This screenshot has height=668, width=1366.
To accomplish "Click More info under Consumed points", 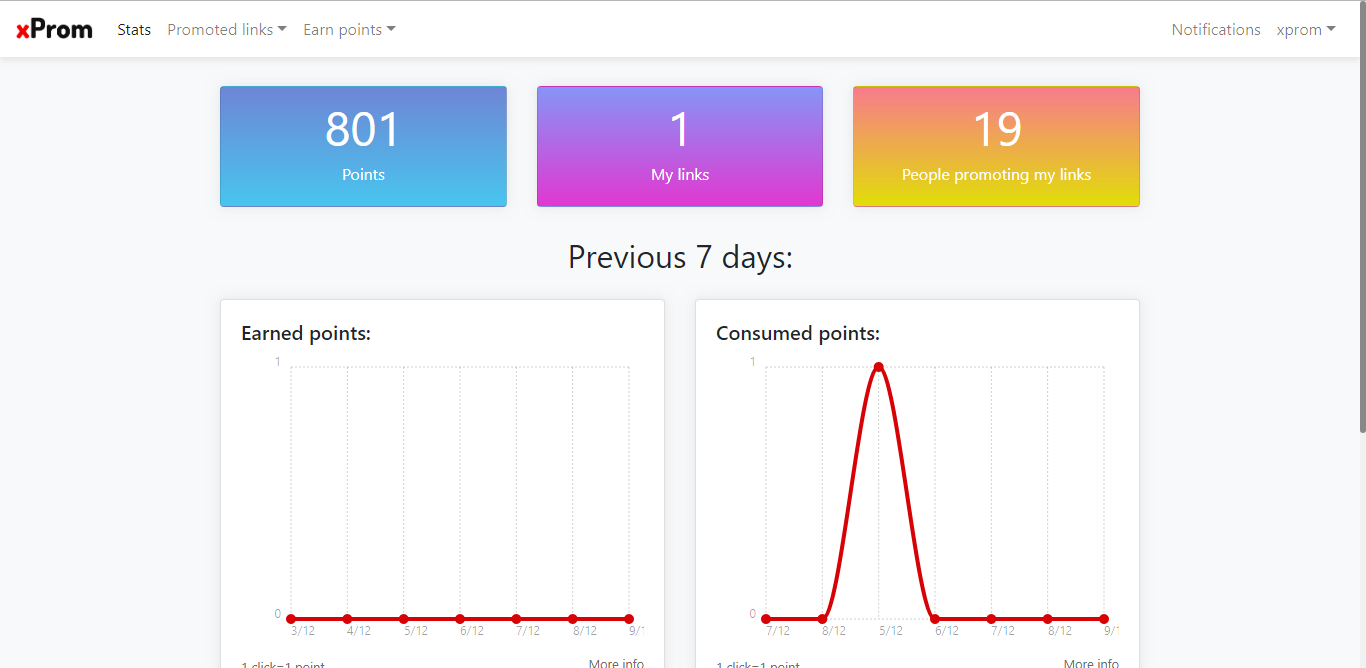I will point(1091,663).
